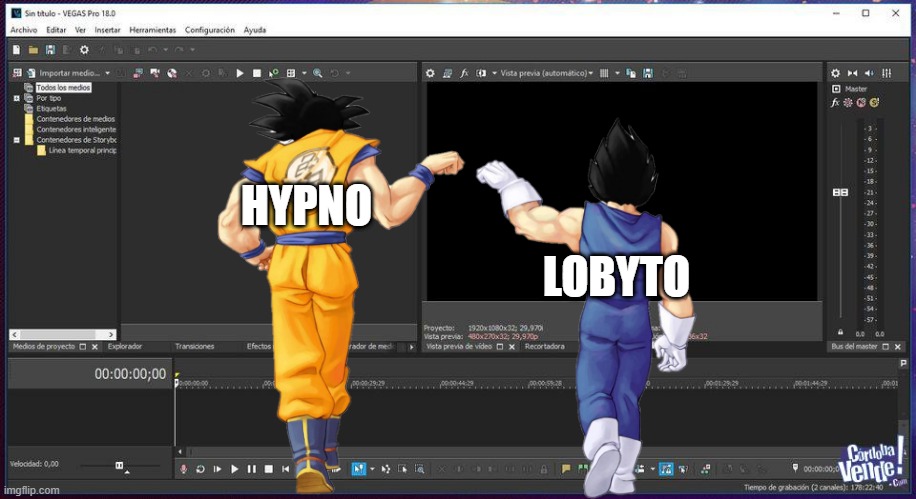Open the Importar medio dropdown arrow
The width and height of the screenshot is (916, 499).
pyautogui.click(x=107, y=73)
